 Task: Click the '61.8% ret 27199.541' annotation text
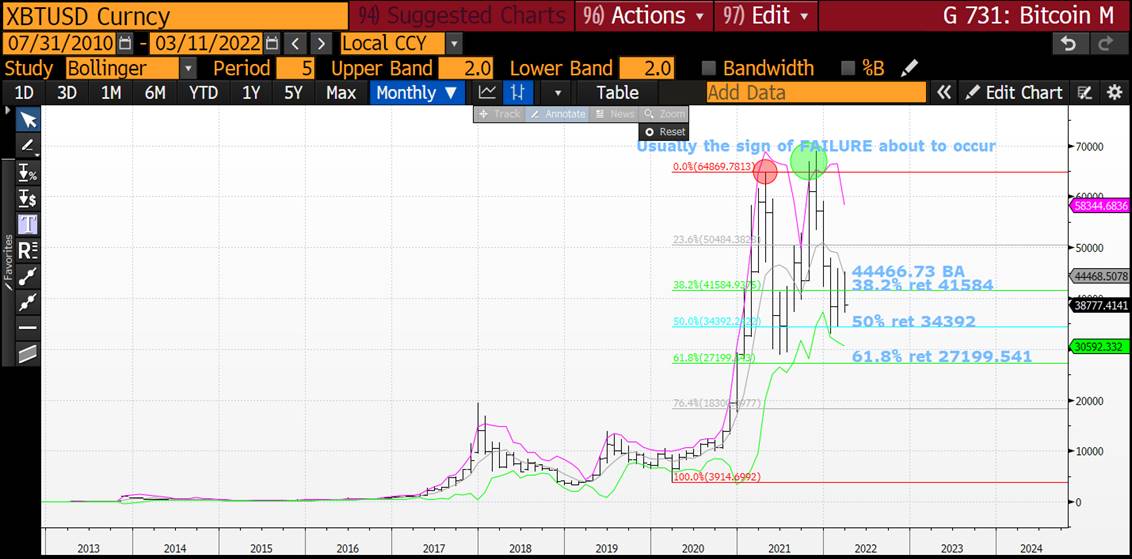coord(941,357)
